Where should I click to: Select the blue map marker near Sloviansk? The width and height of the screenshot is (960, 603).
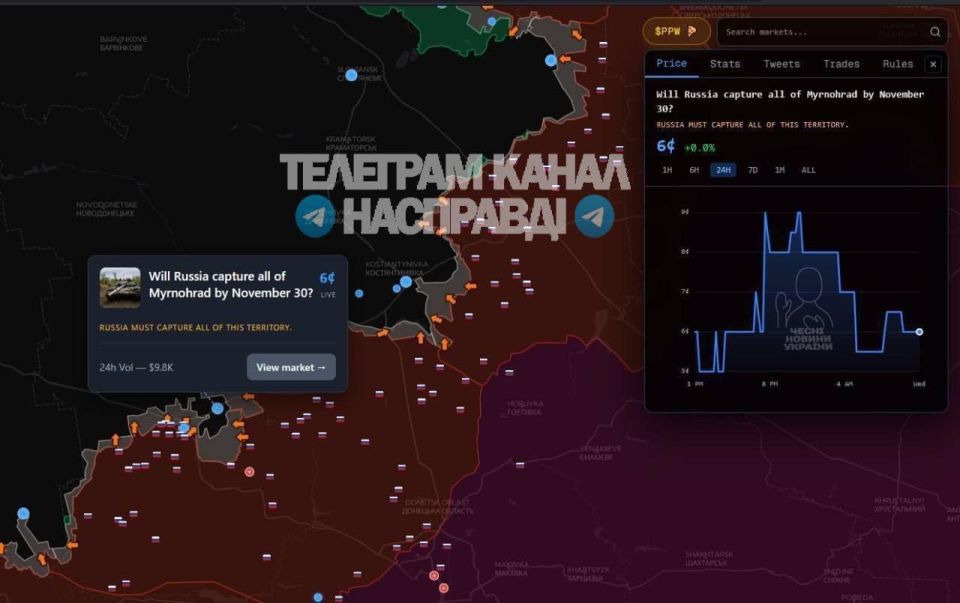pyautogui.click(x=351, y=77)
